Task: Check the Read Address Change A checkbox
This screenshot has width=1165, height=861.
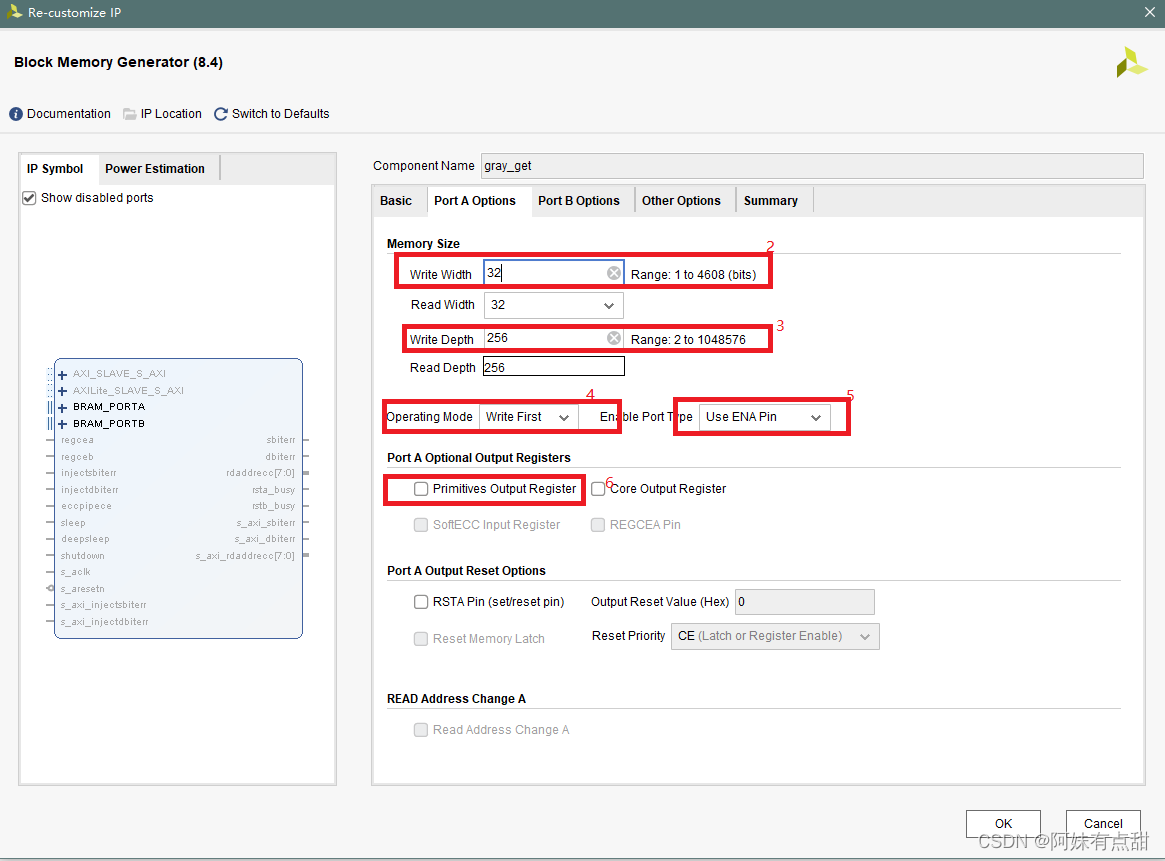Action: pyautogui.click(x=421, y=730)
